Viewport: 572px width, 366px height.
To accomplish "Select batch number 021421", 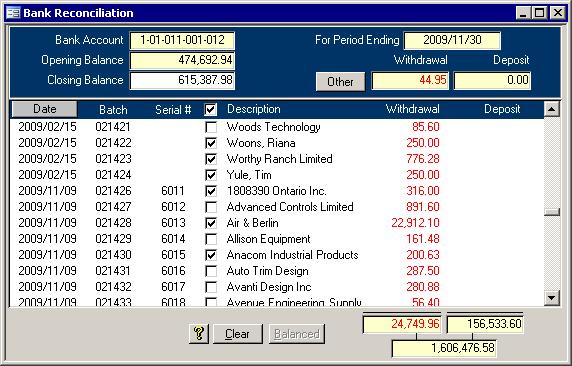I will [113, 127].
